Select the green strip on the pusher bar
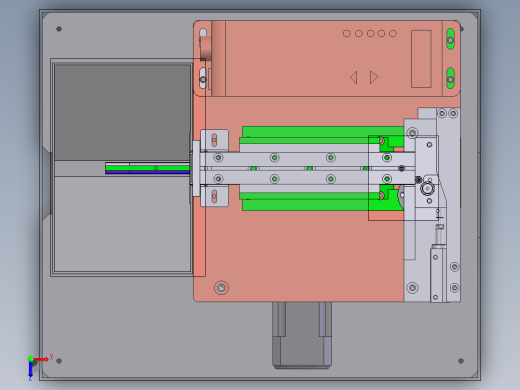520x390 pixels. (148, 168)
